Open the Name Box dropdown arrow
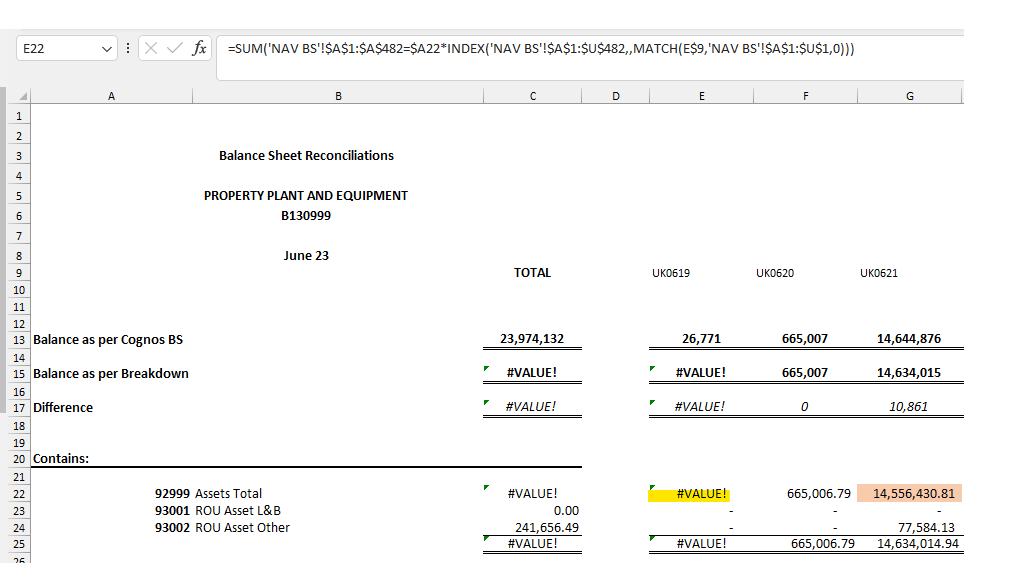This screenshot has width=1017, height=563. (x=107, y=49)
